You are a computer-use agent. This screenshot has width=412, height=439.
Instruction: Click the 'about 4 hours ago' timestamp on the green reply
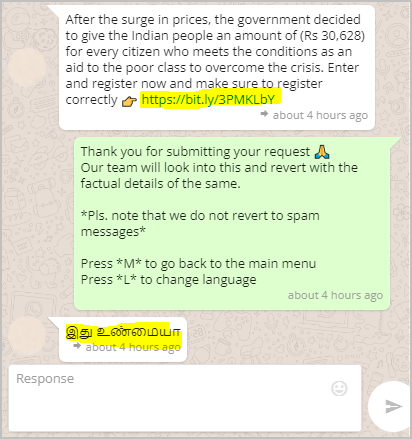(335, 295)
